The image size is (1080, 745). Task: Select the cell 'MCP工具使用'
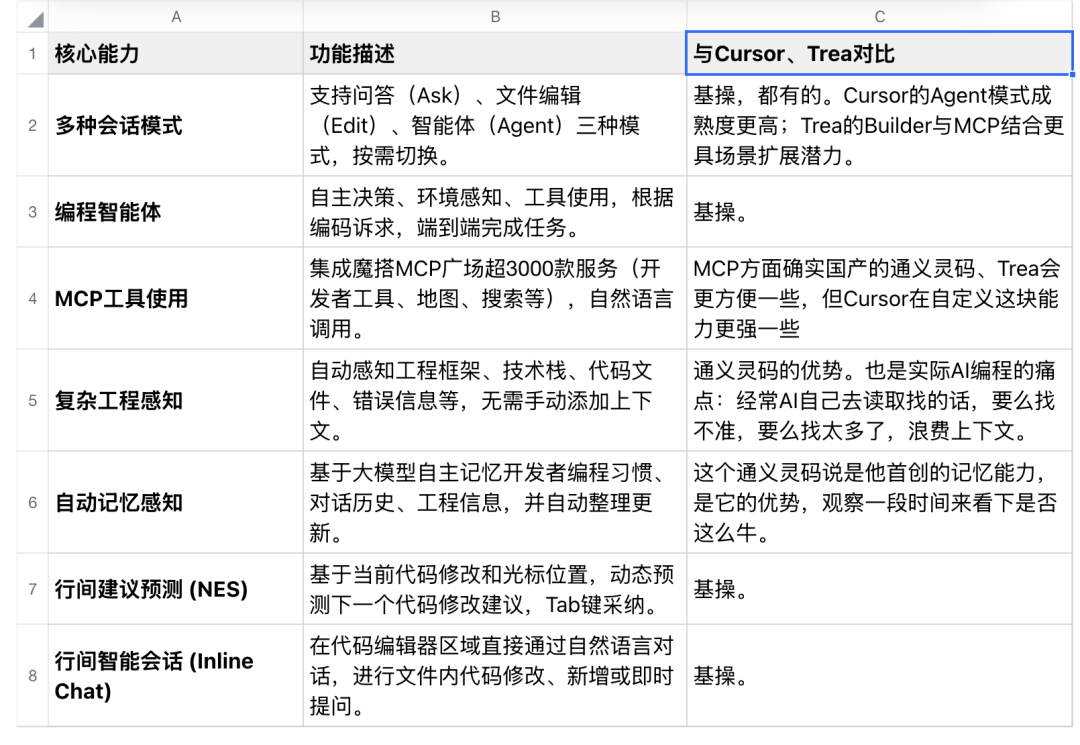click(176, 299)
